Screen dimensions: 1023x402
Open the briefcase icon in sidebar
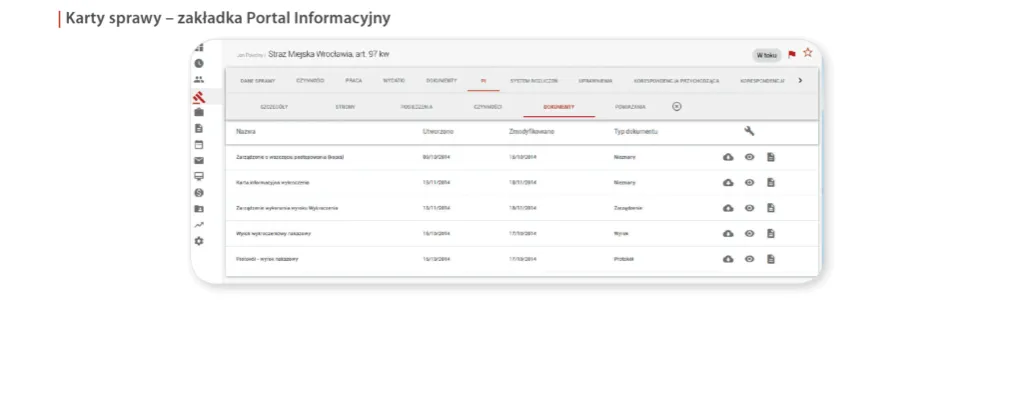199,112
